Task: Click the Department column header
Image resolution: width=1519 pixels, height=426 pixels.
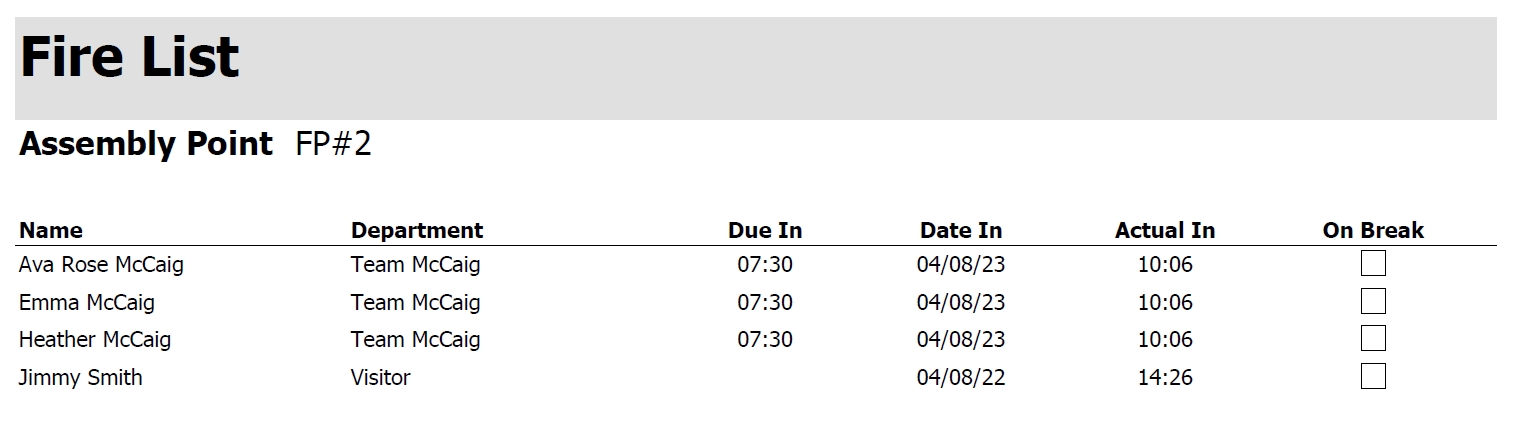Action: [416, 231]
